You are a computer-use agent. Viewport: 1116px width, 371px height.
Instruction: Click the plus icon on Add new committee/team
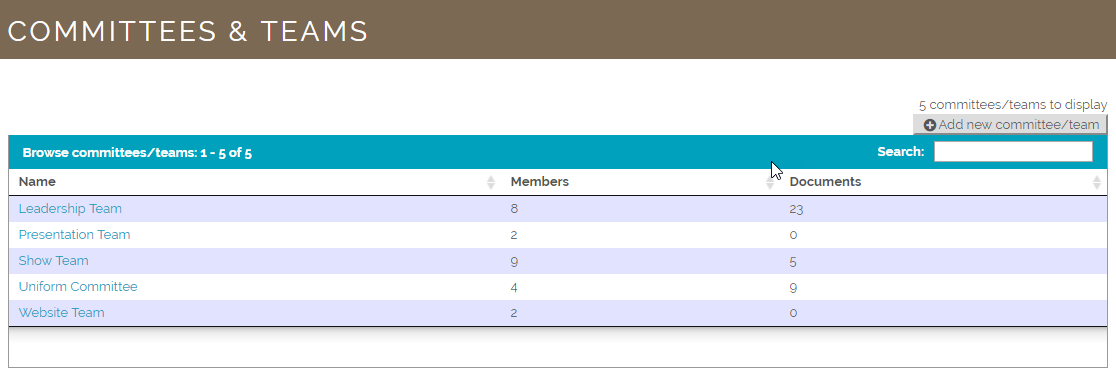pyautogui.click(x=930, y=125)
